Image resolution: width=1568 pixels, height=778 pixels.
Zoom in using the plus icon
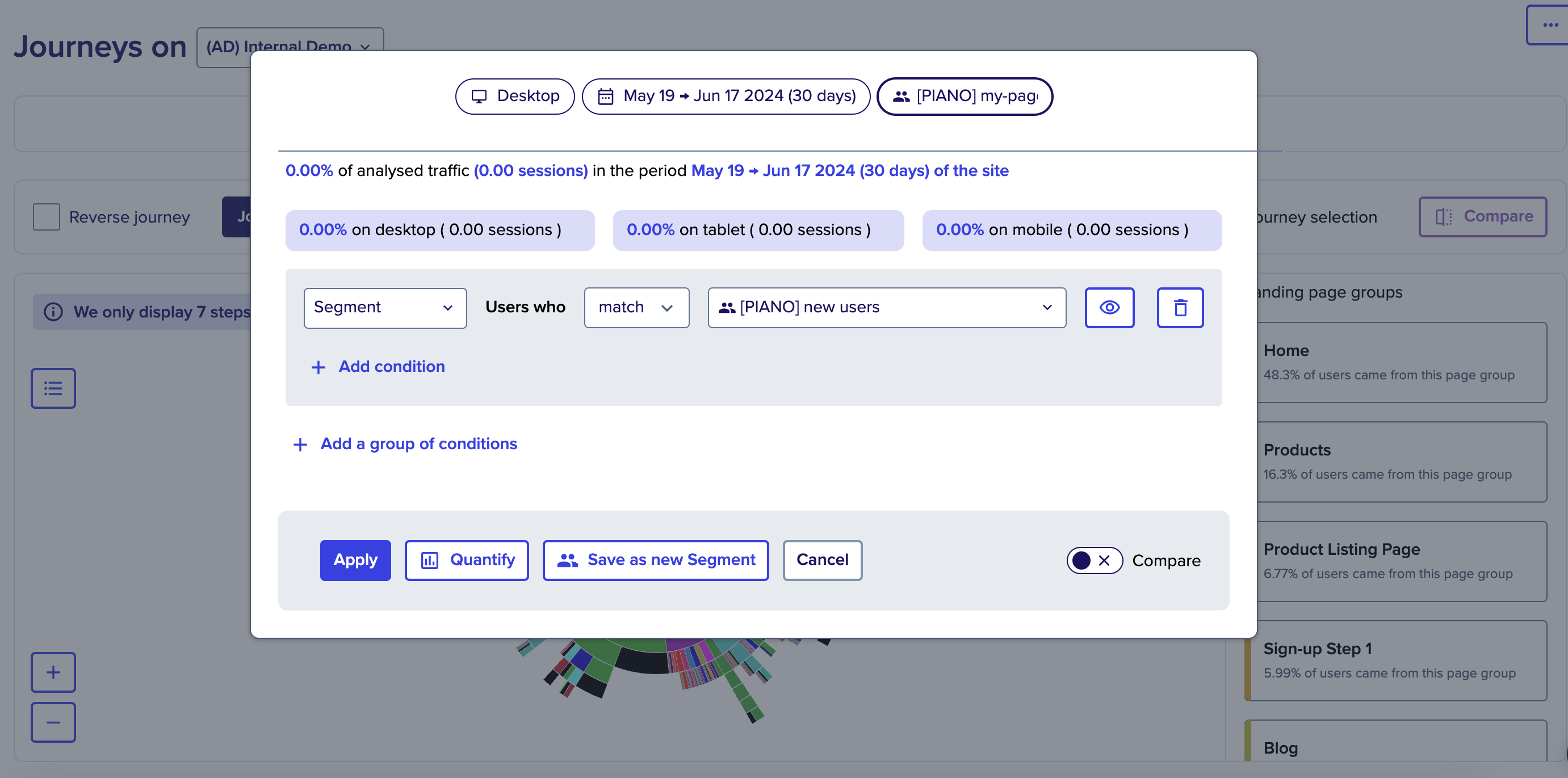(53, 672)
